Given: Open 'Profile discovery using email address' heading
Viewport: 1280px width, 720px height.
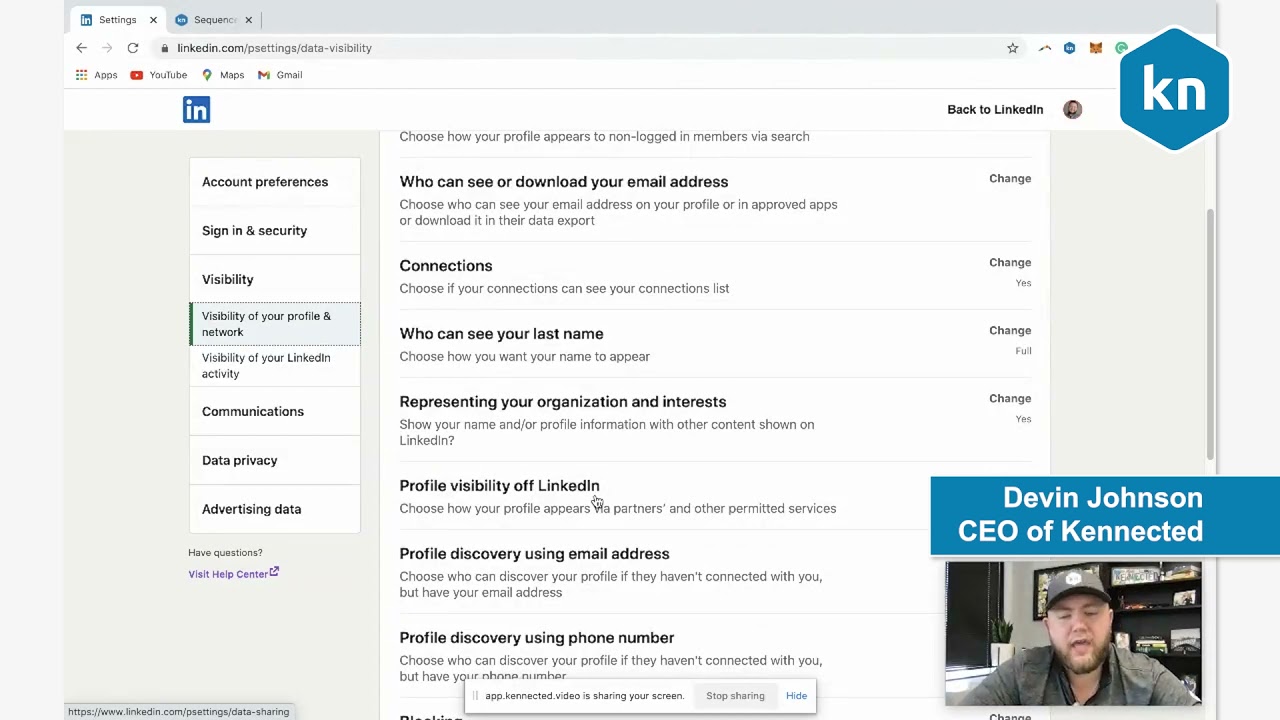Looking at the screenshot, I should coord(534,554).
